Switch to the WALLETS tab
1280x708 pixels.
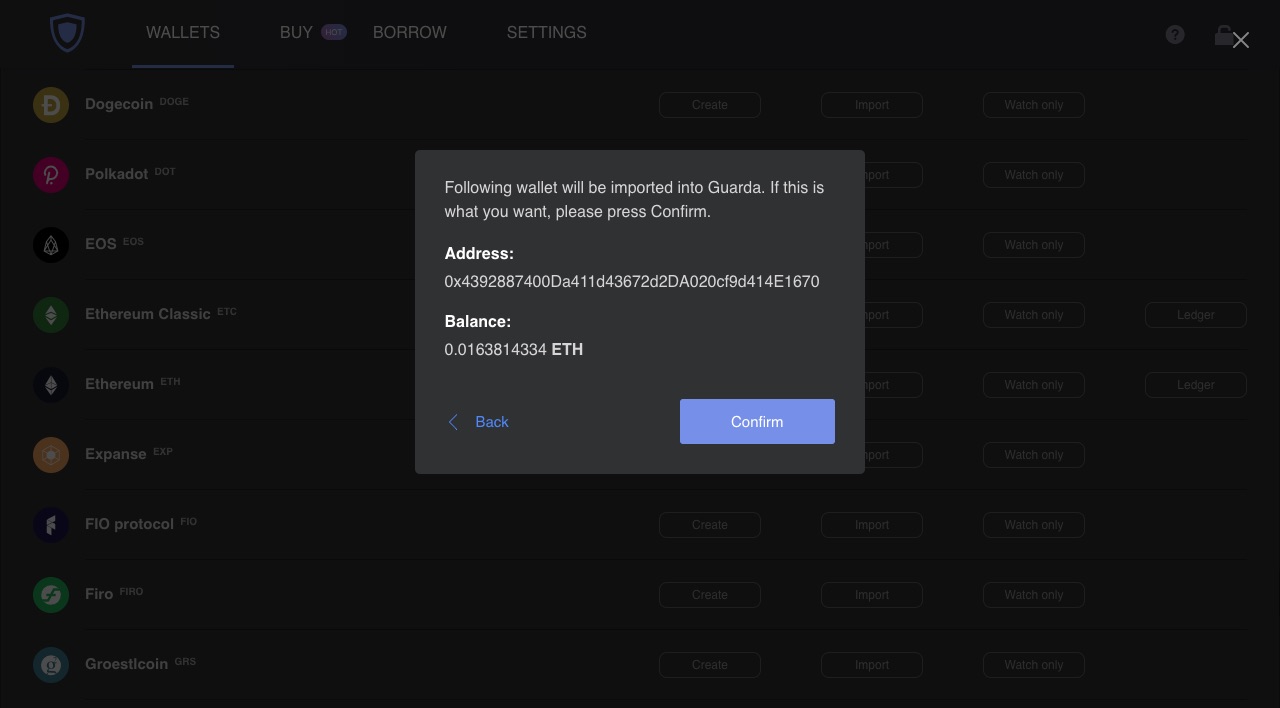click(x=183, y=33)
